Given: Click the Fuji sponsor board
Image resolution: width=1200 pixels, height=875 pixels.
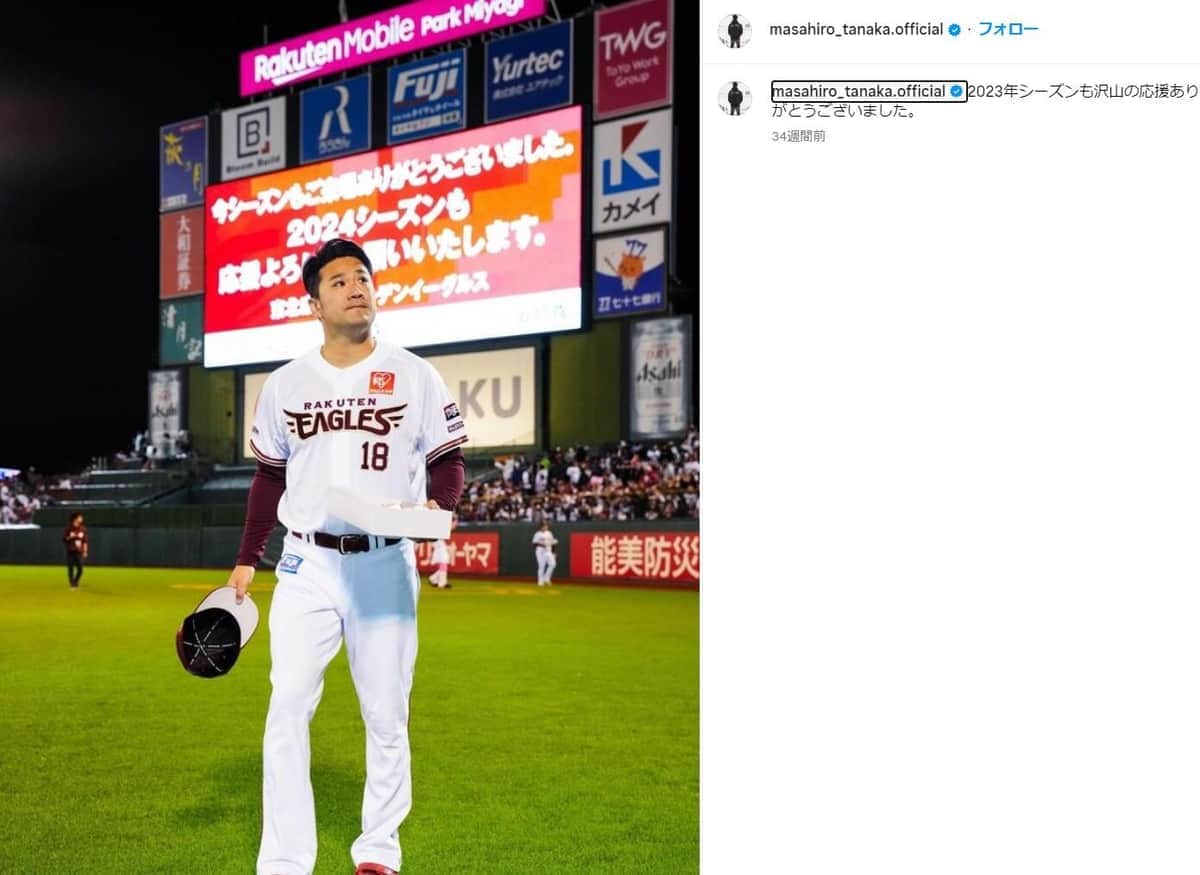Looking at the screenshot, I should (x=426, y=96).
